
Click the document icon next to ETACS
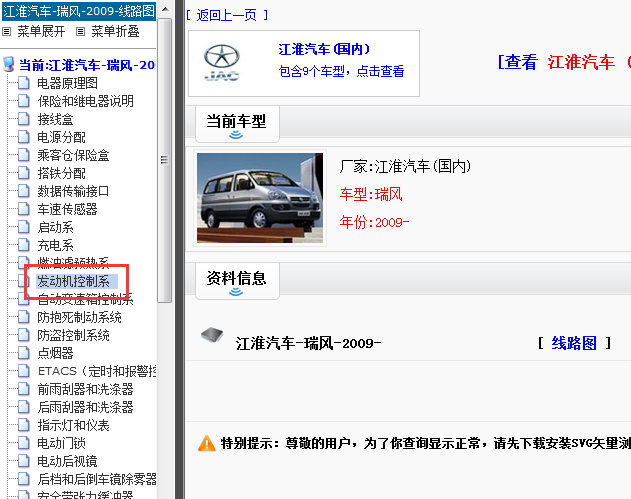click(24, 371)
